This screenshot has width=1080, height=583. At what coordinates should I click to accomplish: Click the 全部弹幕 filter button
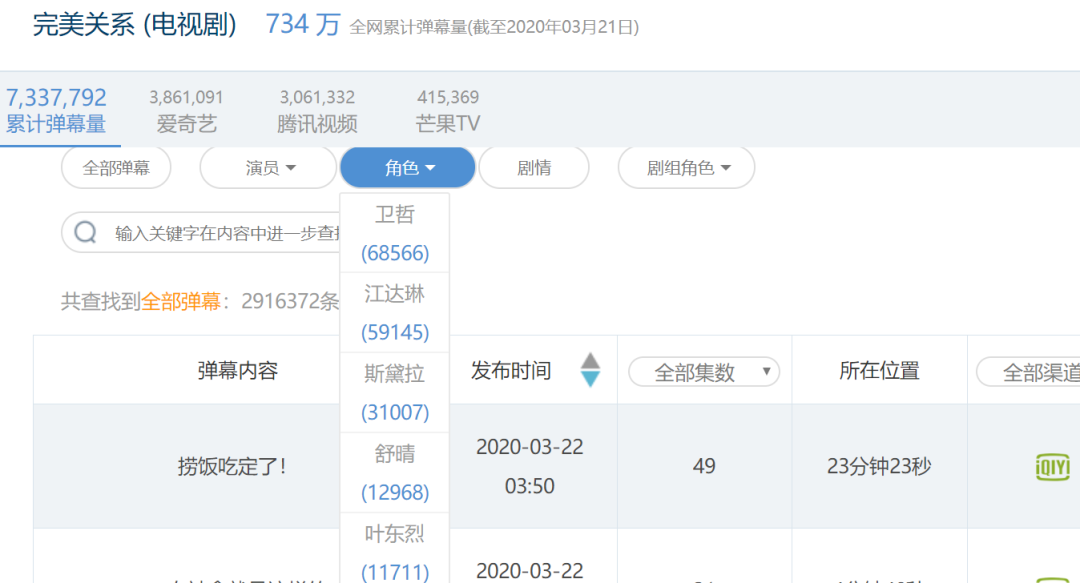tap(116, 167)
